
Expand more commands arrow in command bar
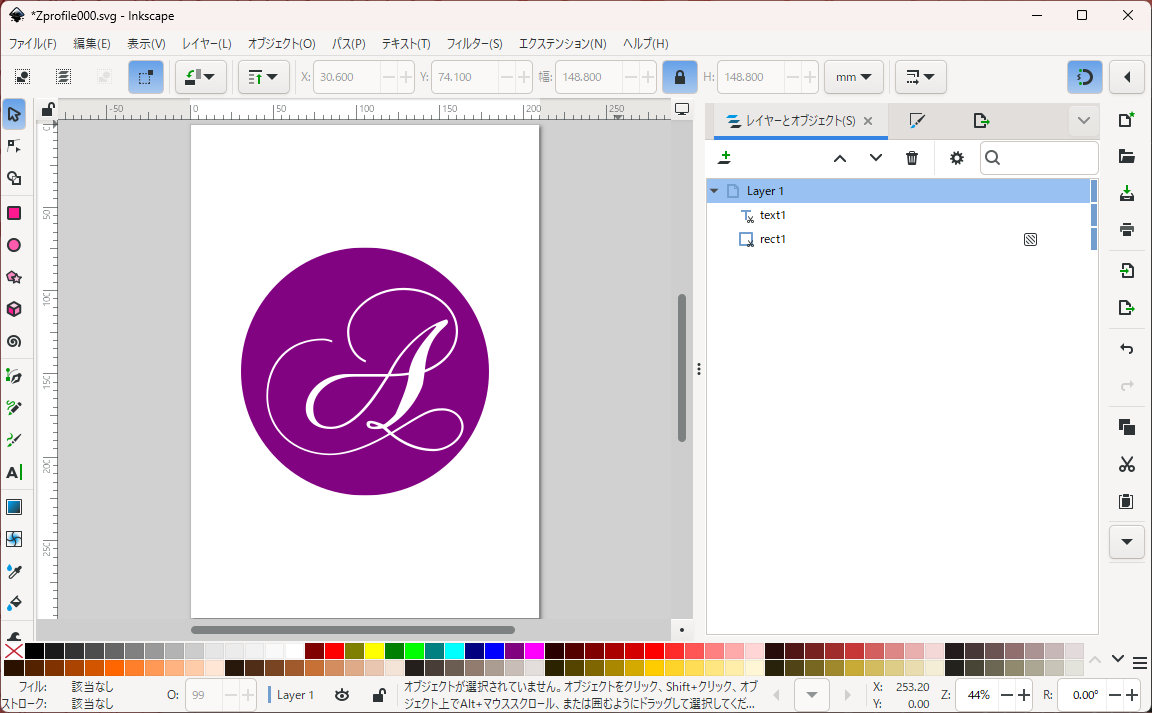click(x=1127, y=542)
